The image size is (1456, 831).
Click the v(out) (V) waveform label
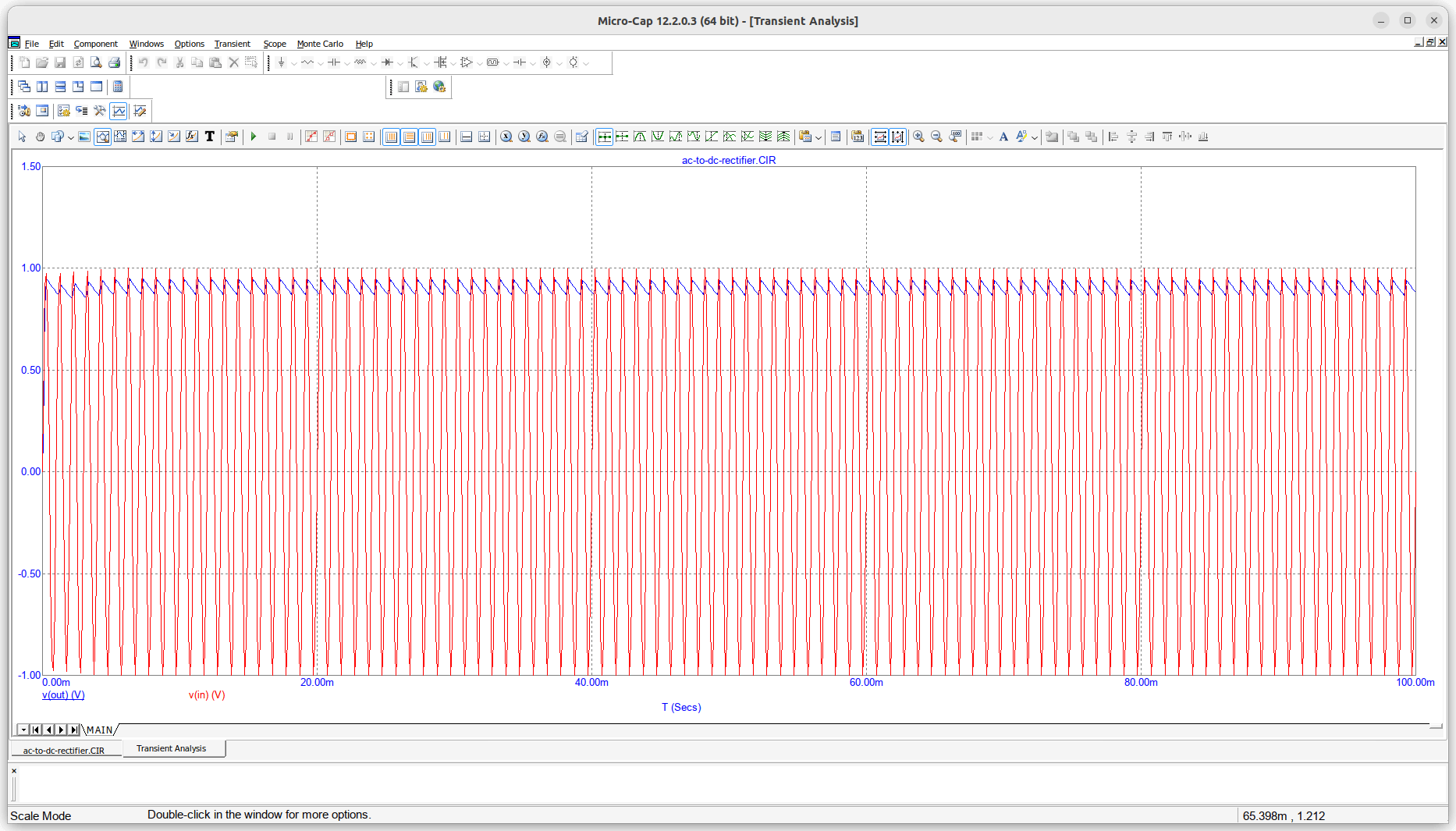pos(63,695)
